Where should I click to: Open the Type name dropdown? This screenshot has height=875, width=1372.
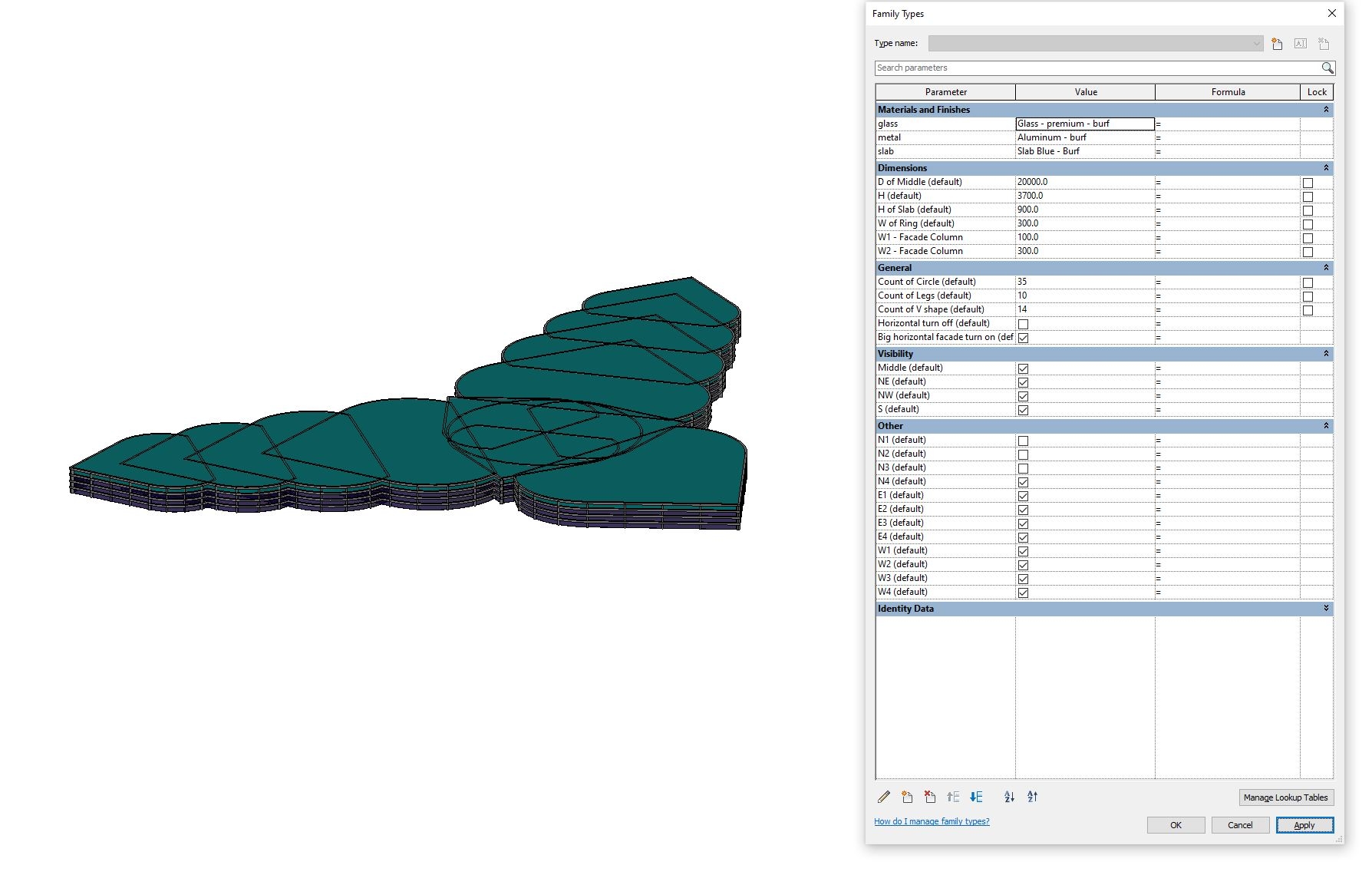click(1255, 44)
